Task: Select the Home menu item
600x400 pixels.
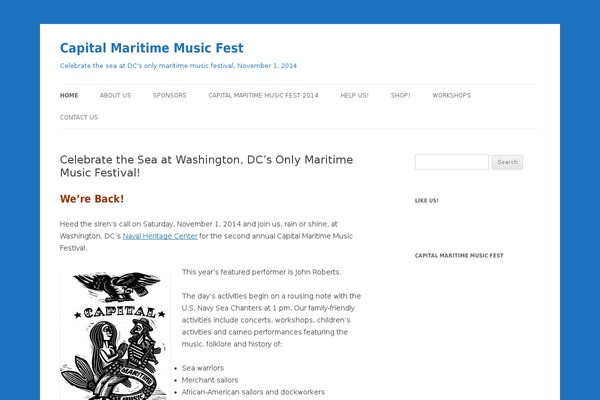Action: pyautogui.click(x=69, y=95)
